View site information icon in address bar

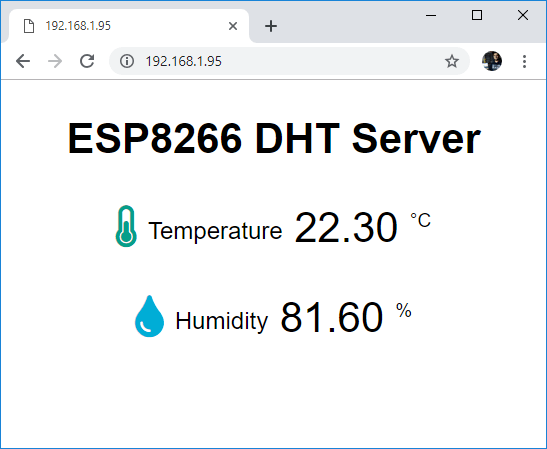pyautogui.click(x=127, y=61)
